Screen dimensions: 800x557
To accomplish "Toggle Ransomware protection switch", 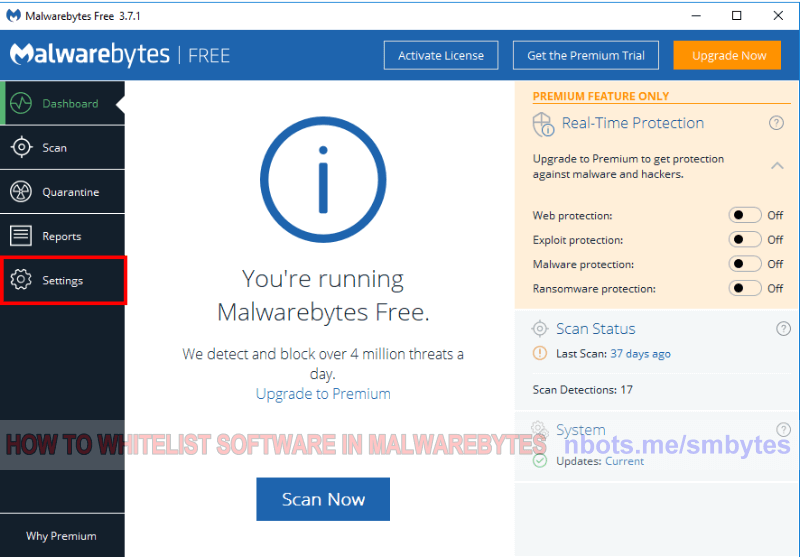I will click(x=744, y=288).
